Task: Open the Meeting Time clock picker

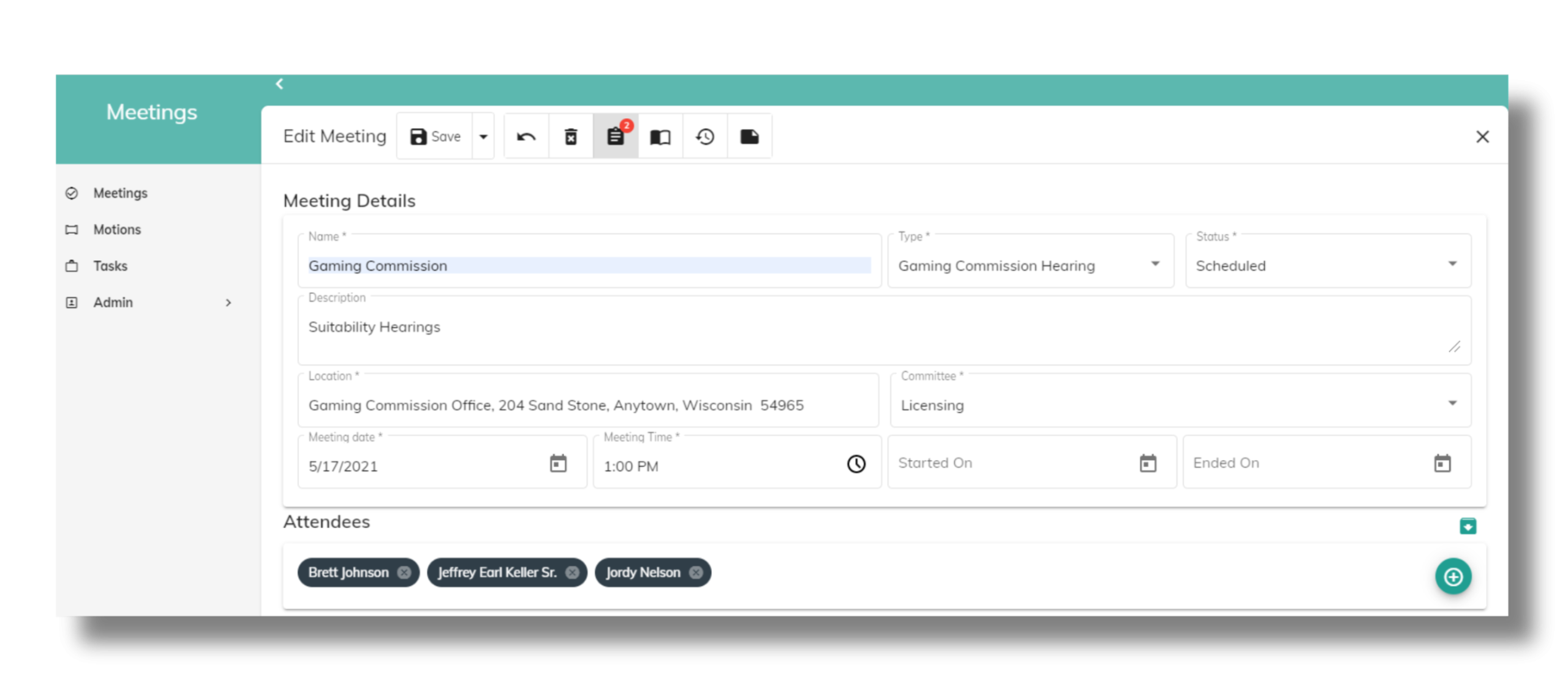Action: coord(856,464)
